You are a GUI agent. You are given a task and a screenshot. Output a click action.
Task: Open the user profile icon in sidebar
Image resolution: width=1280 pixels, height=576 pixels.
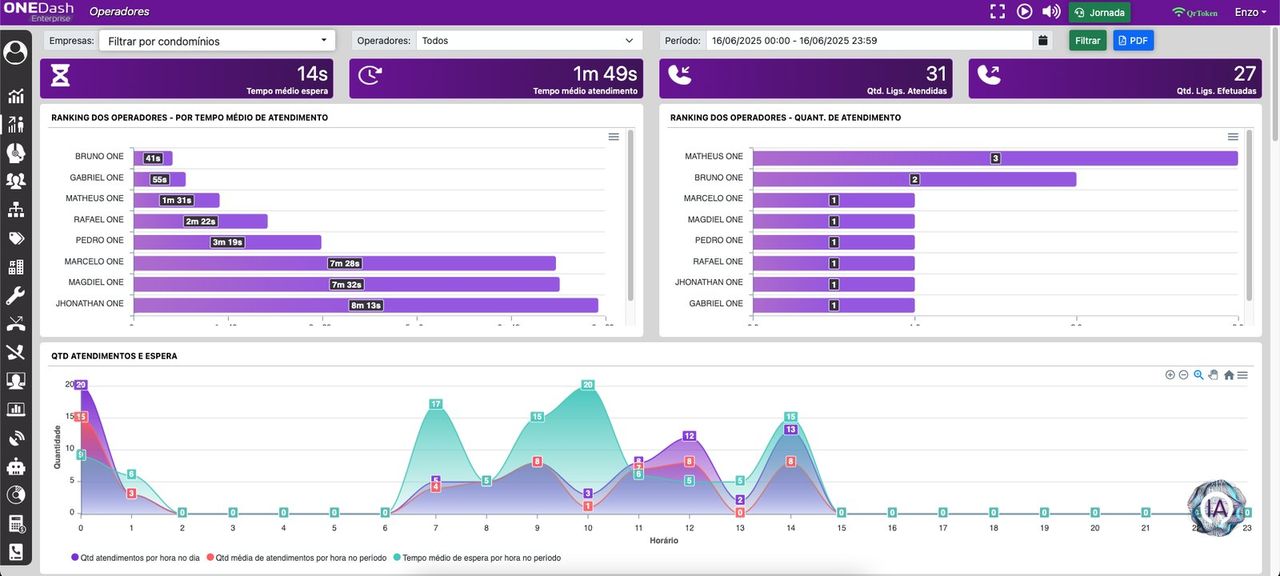(x=15, y=53)
